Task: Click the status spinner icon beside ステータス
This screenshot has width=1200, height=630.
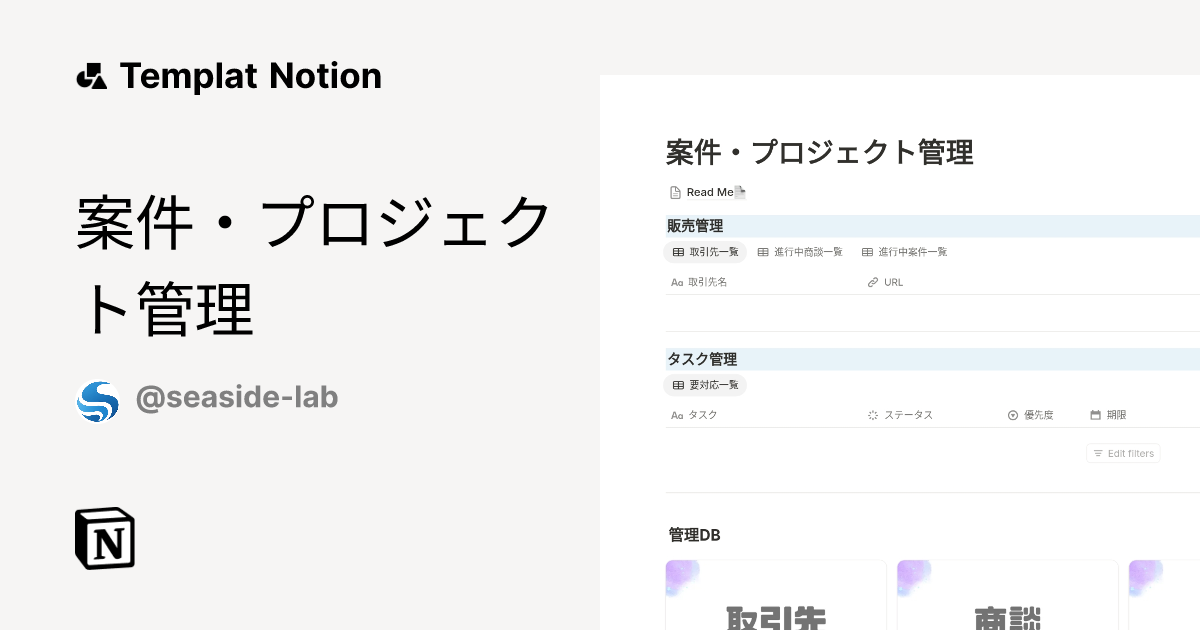Action: 872,414
